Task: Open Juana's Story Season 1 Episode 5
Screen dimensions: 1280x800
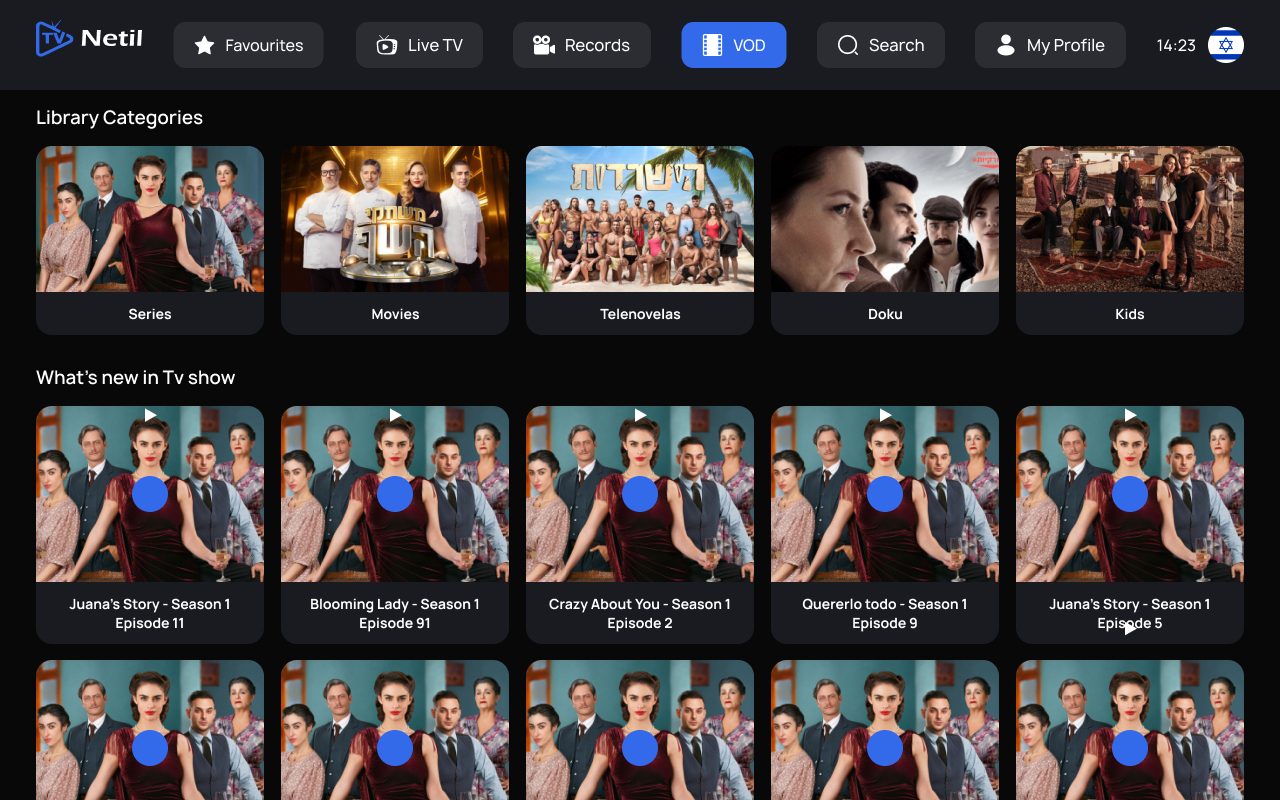Action: (1130, 494)
